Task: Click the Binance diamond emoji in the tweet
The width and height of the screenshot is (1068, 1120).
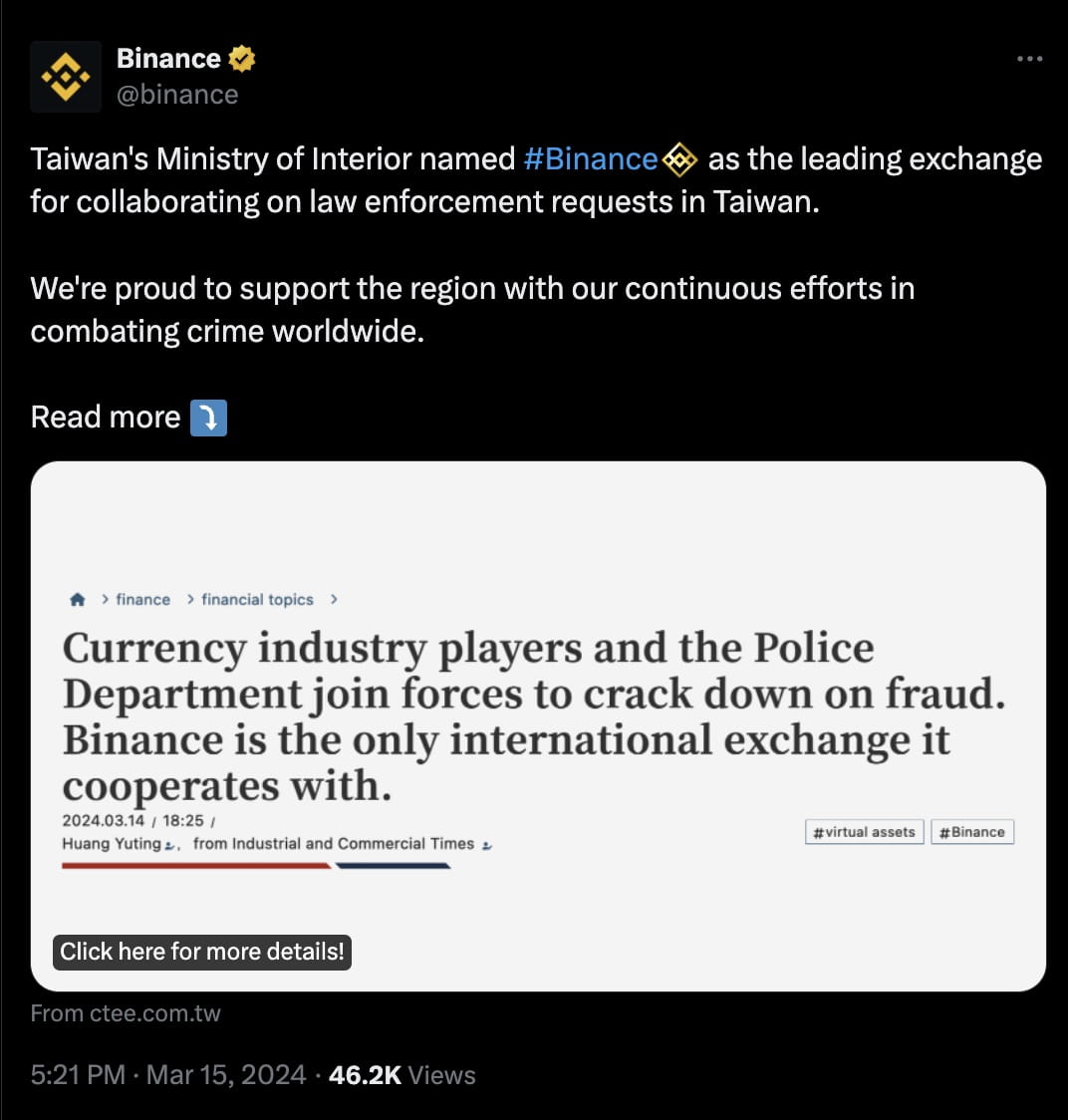Action: [678, 158]
